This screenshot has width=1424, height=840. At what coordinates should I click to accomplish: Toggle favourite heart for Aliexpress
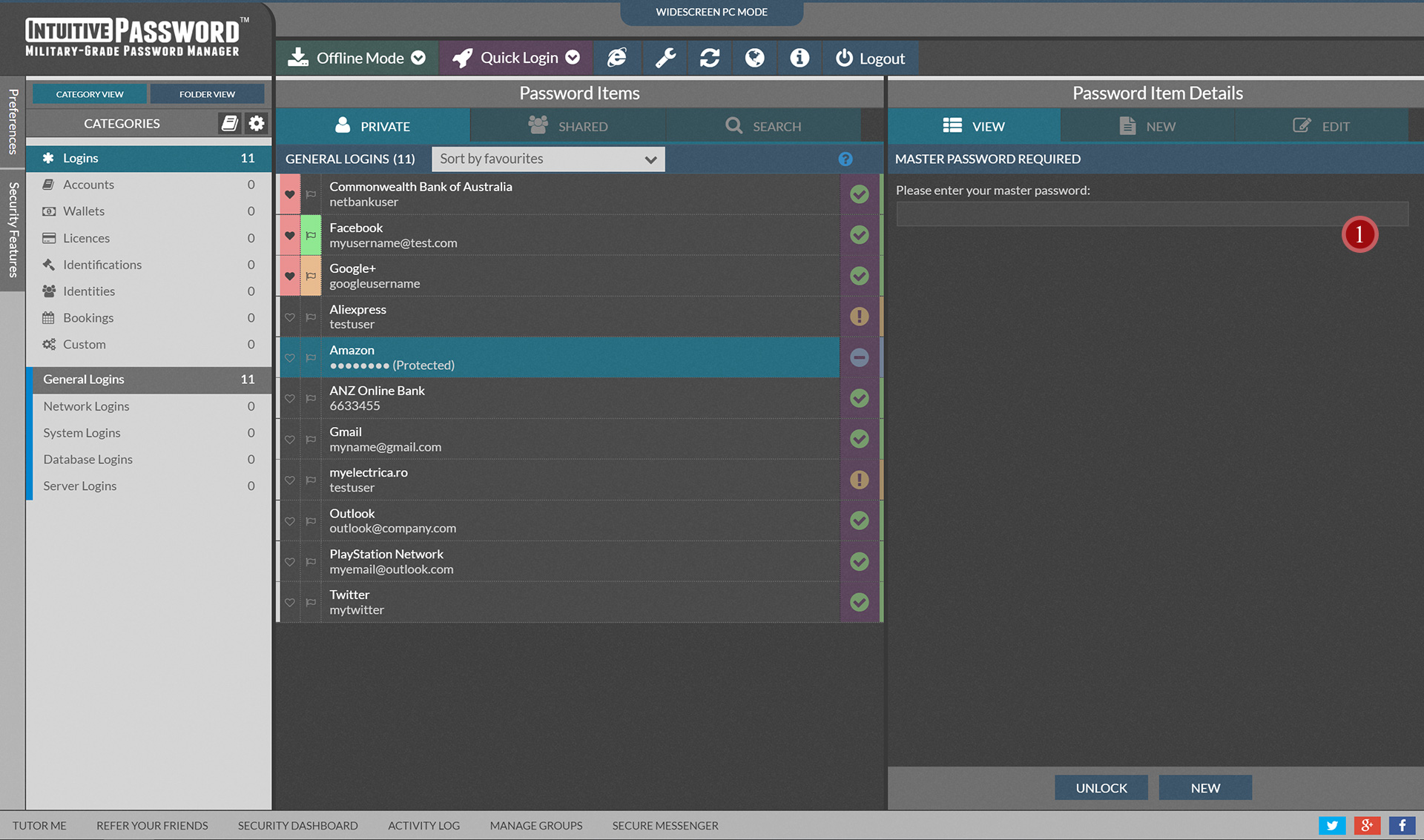point(290,317)
